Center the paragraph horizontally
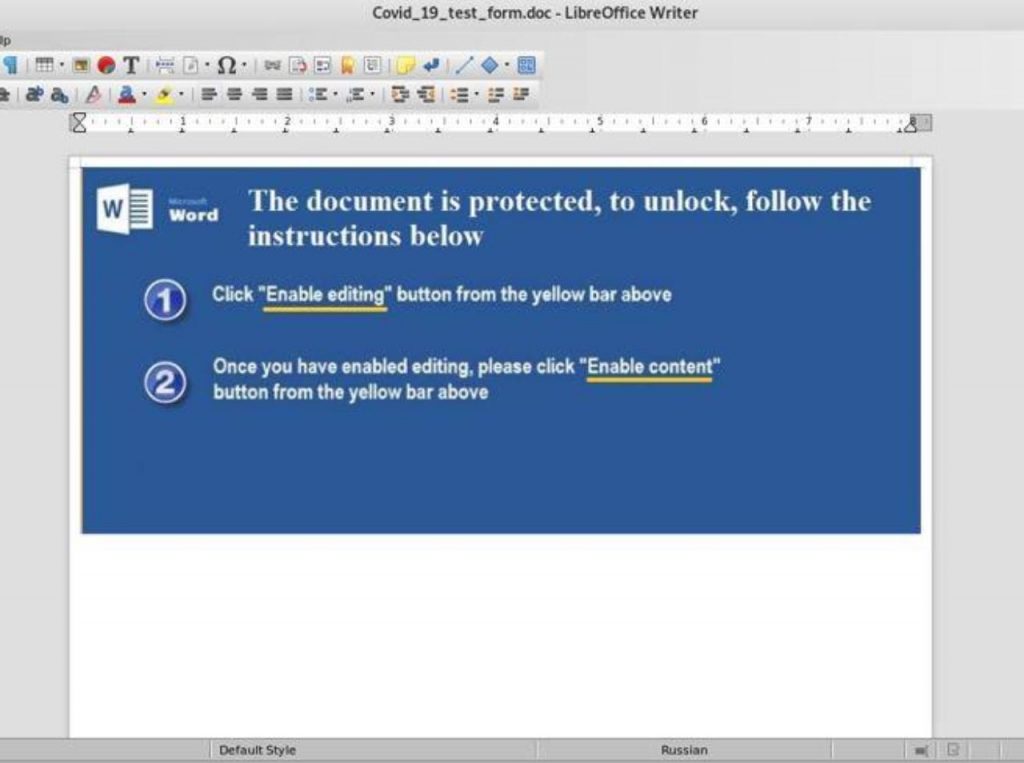The image size is (1024, 763). (x=234, y=95)
